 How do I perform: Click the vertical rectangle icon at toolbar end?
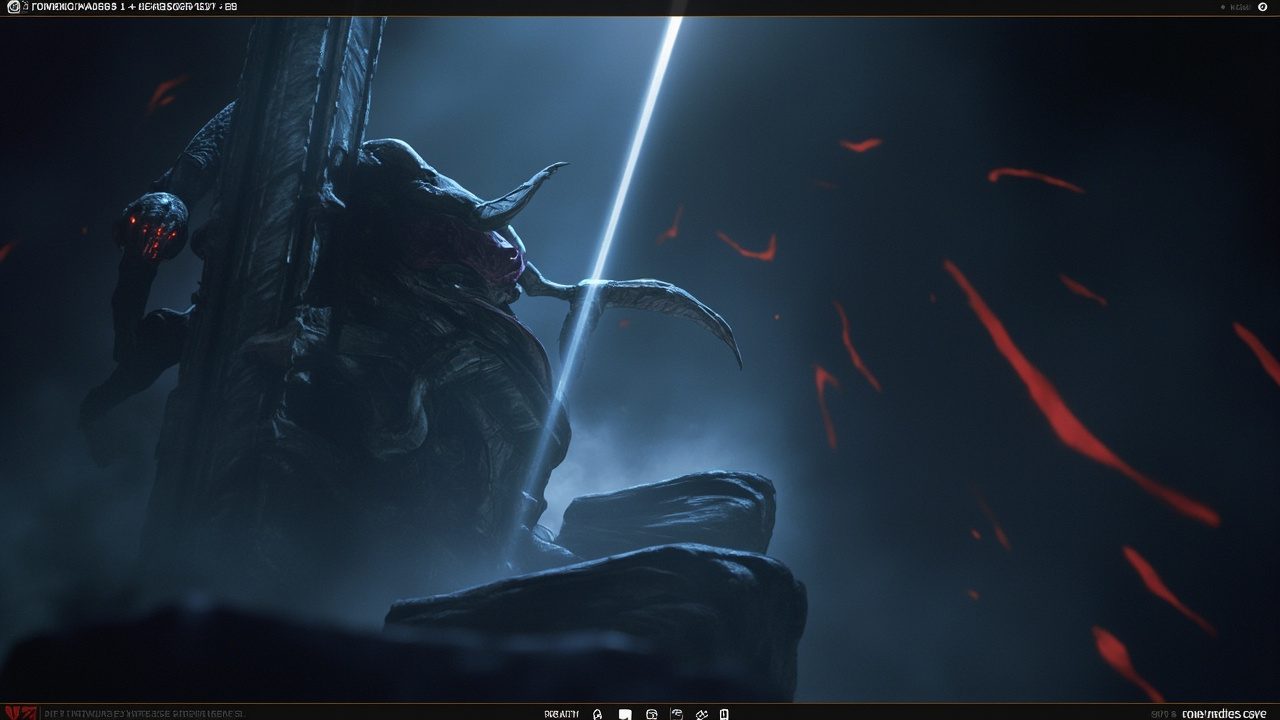pyautogui.click(x=724, y=714)
